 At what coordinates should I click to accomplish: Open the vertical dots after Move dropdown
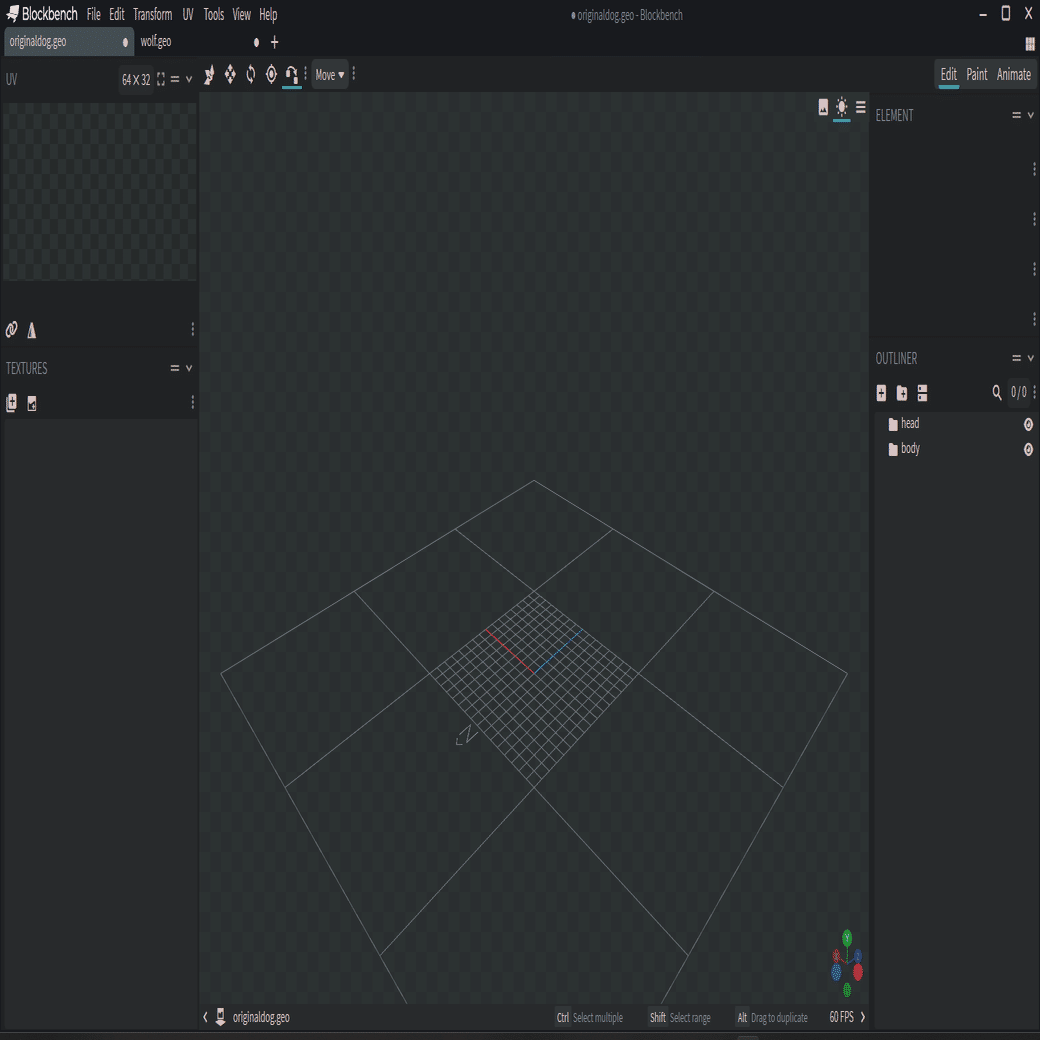354,74
